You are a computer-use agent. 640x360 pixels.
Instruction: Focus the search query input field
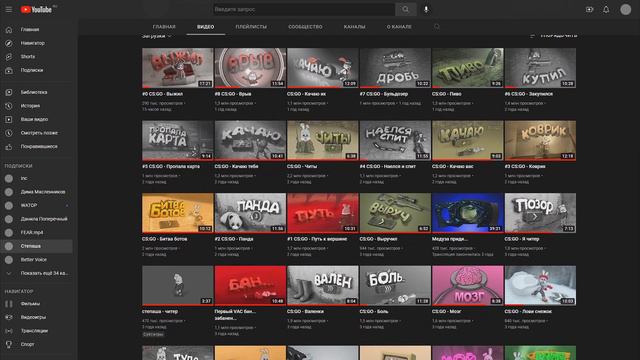tap(304, 9)
